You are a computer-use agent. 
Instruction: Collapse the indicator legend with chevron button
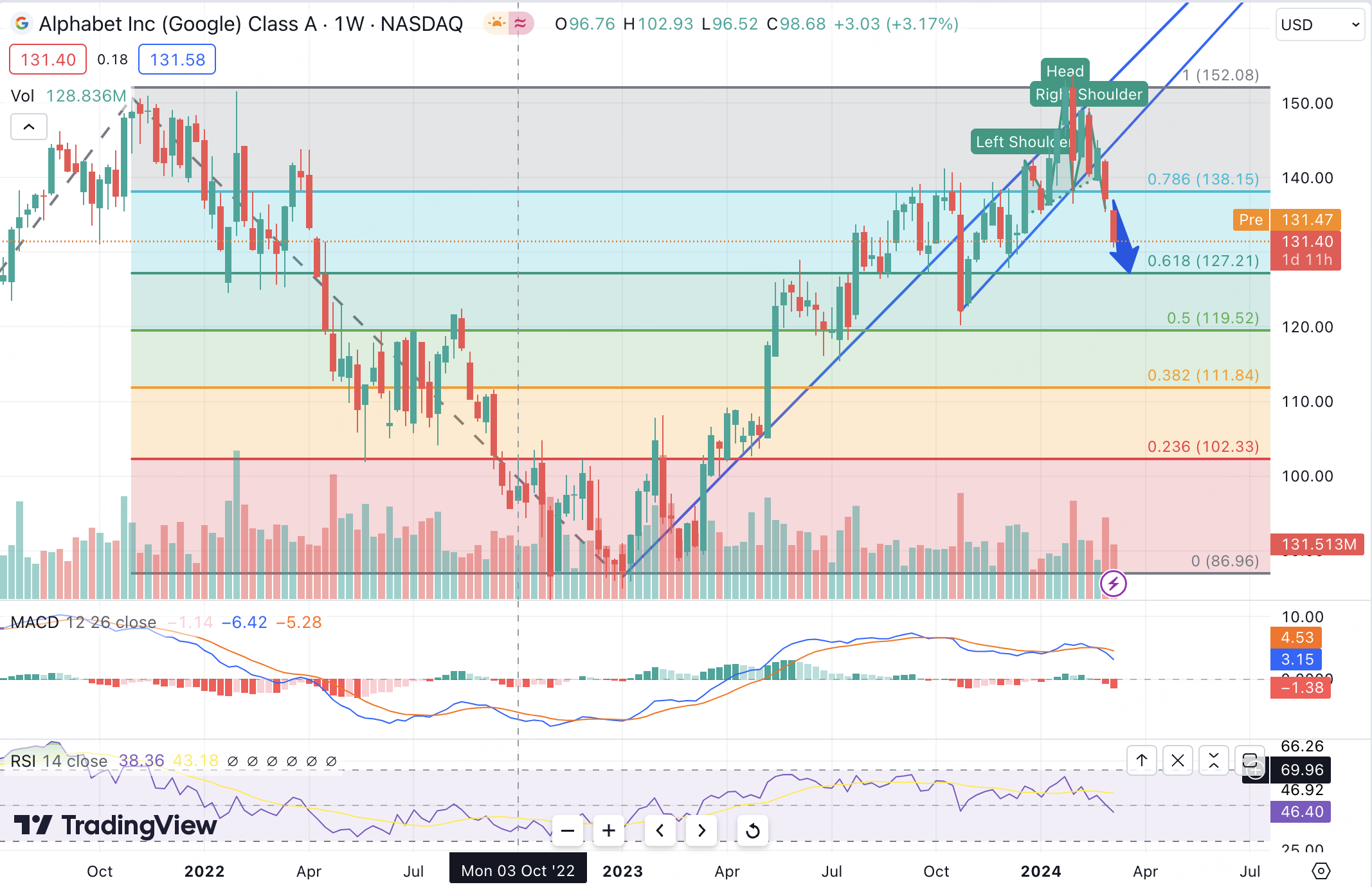29,127
